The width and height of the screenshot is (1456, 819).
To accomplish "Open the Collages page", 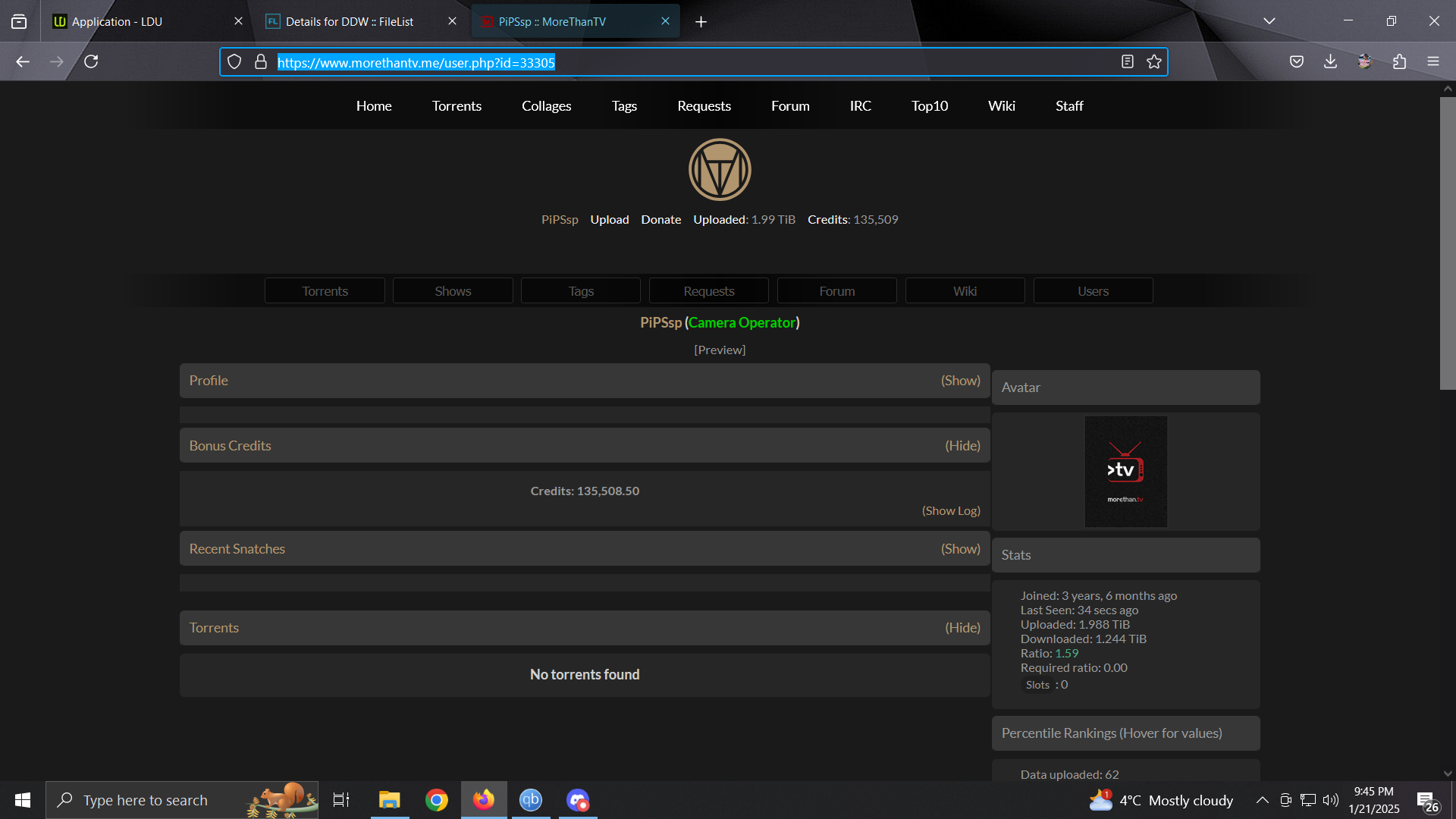I will pos(546,106).
